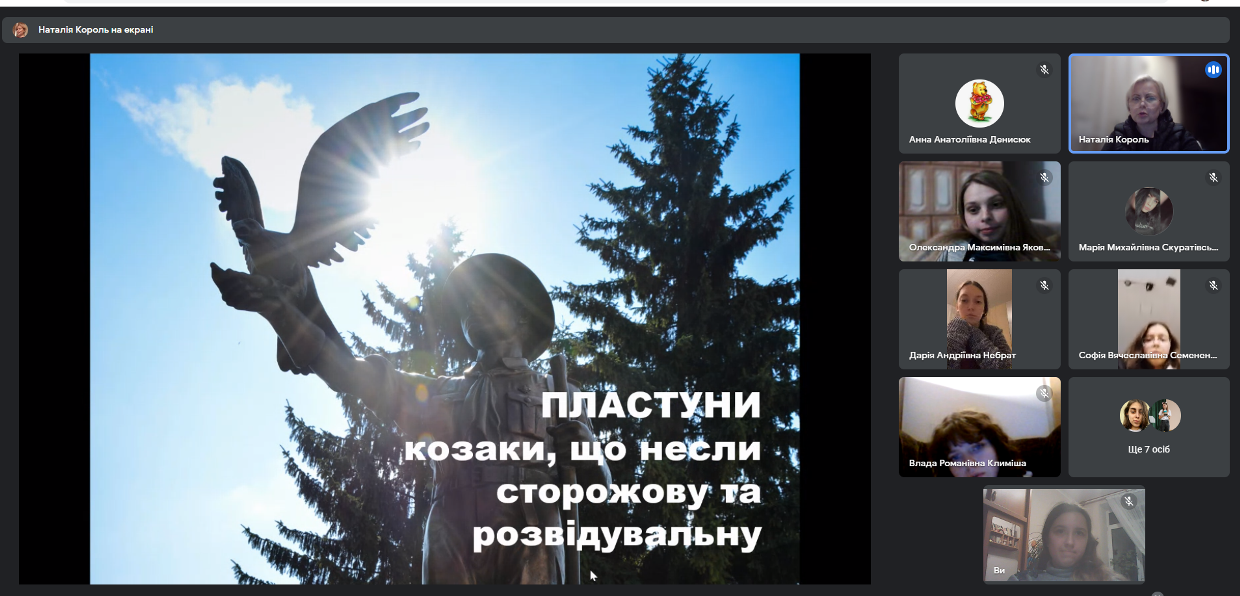The image size is (1240, 596).
Task: Click presenter avatar beside "Наталія Король на екрані"
Action: tap(20, 30)
